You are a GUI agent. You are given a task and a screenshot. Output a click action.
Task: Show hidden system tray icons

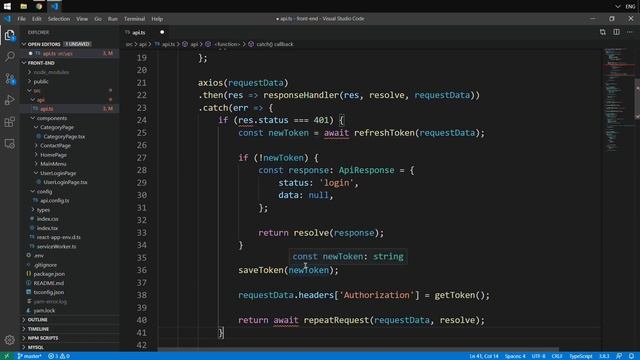tap(618, 6)
